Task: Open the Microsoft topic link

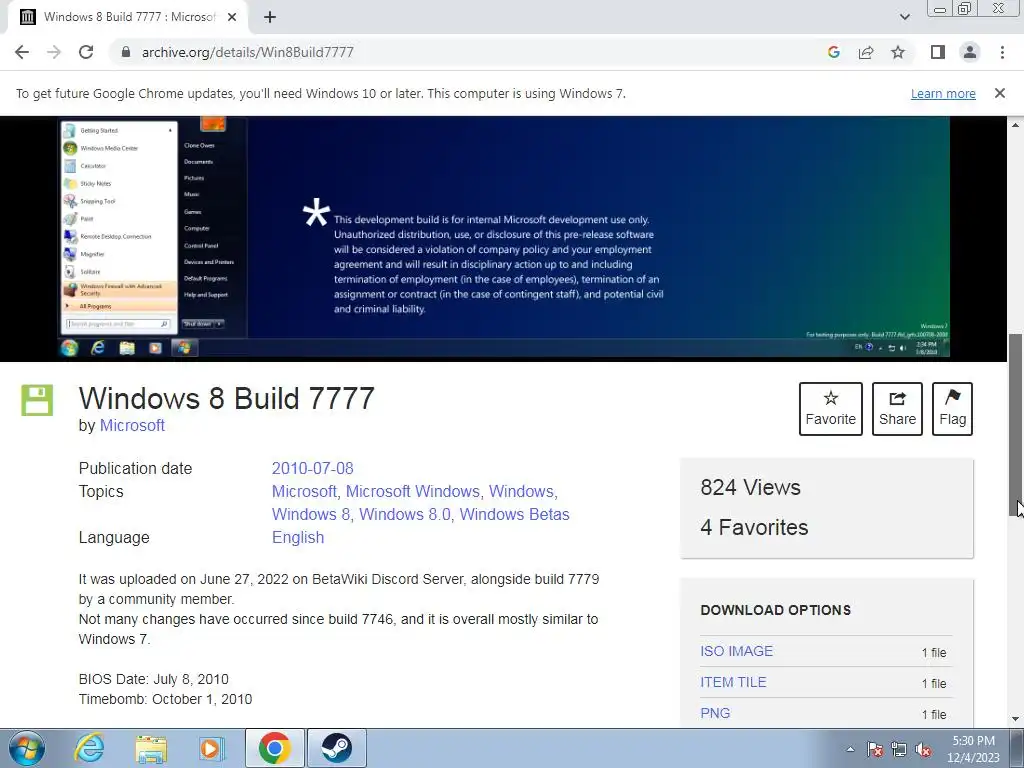Action: point(304,491)
